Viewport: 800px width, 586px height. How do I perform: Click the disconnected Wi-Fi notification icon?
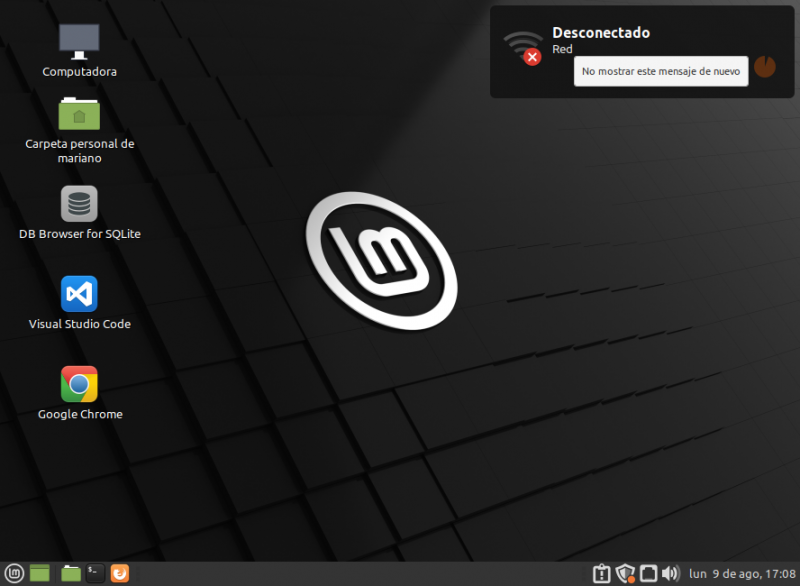[x=523, y=48]
